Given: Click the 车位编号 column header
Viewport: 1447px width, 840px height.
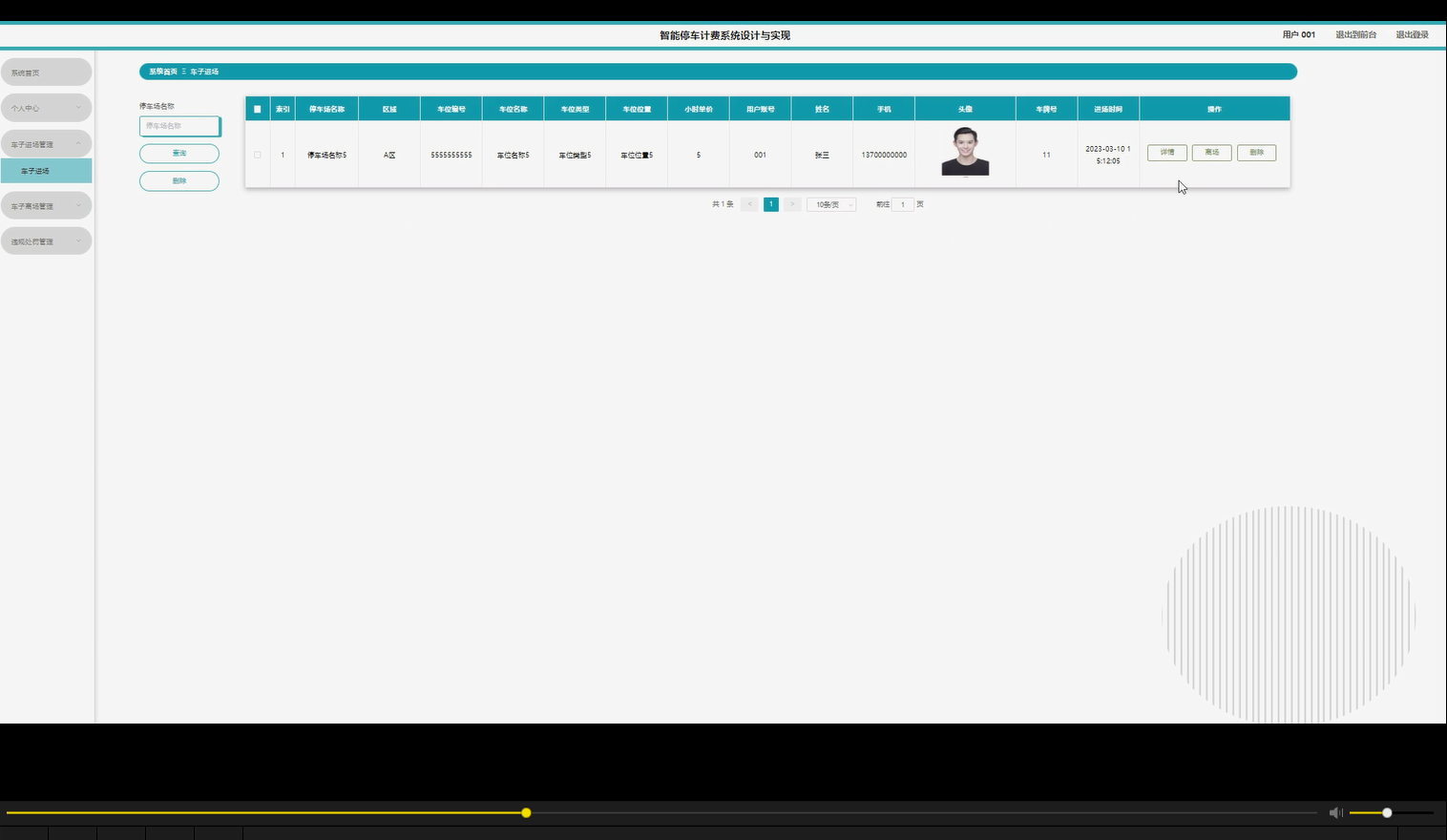Looking at the screenshot, I should pyautogui.click(x=451, y=109).
